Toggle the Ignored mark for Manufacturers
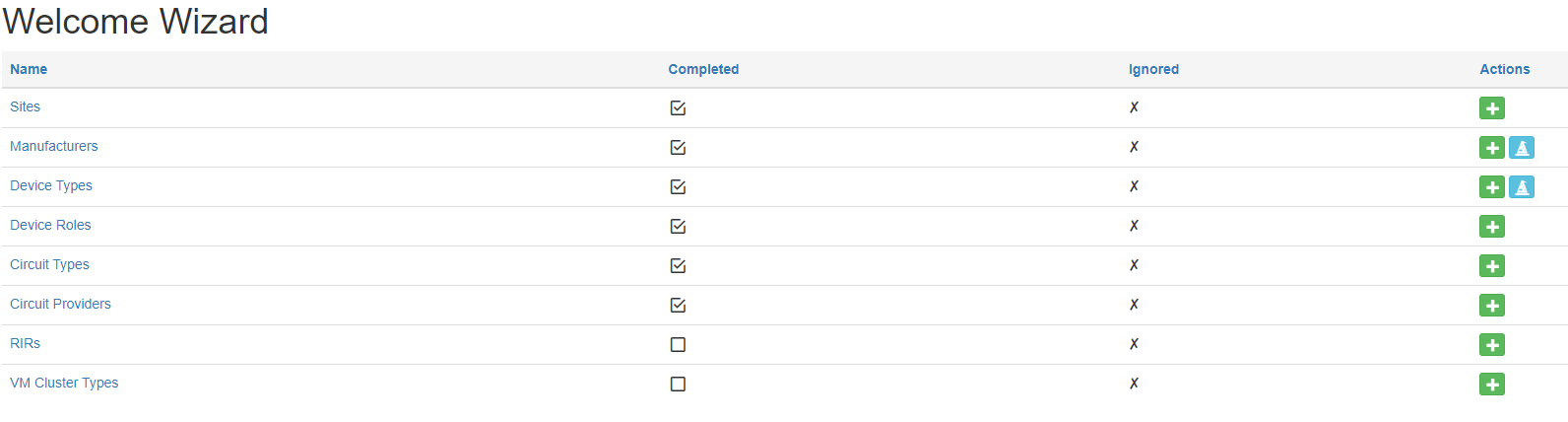This screenshot has width=1568, height=422. pos(1134,147)
